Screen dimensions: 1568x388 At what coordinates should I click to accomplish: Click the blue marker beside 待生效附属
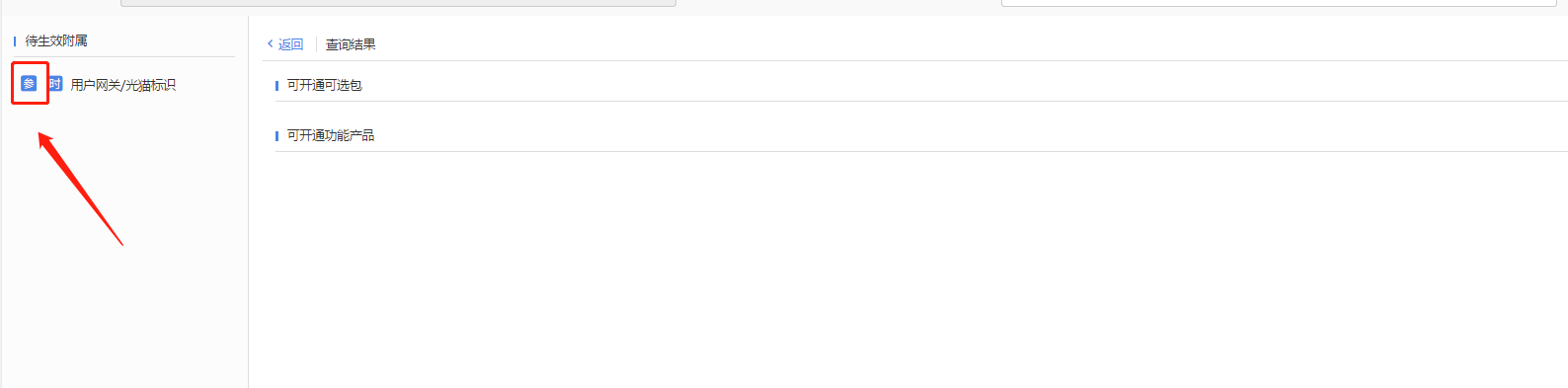click(x=15, y=40)
